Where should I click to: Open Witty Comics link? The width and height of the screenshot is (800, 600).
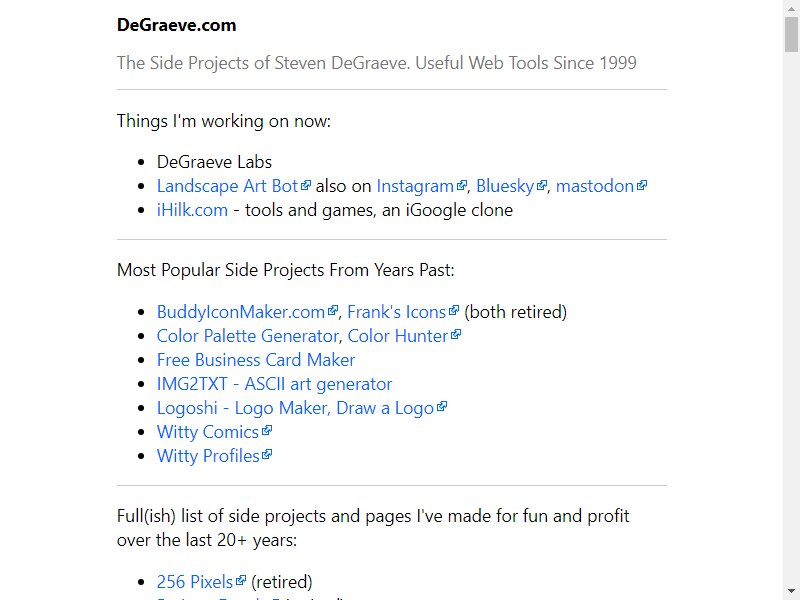pyautogui.click(x=208, y=432)
